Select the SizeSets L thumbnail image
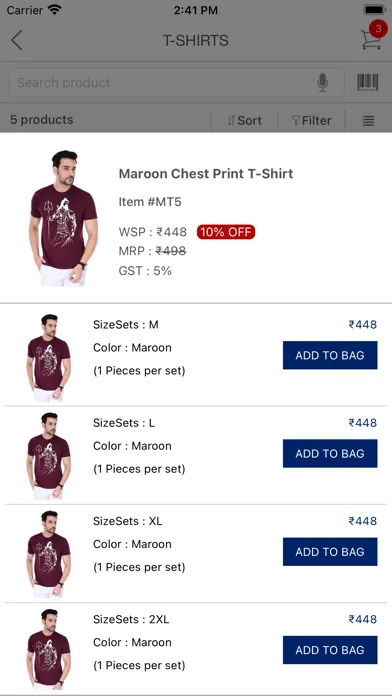The height and width of the screenshot is (696, 392). point(48,456)
